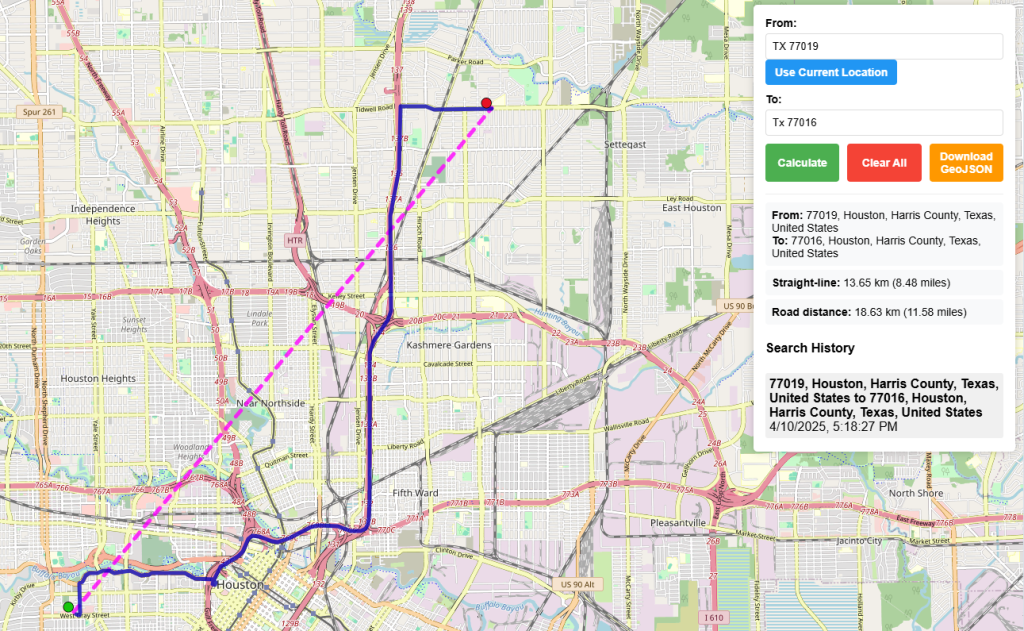Click the East Houston map label
Screen dimensions: 1024x631
click(x=692, y=208)
